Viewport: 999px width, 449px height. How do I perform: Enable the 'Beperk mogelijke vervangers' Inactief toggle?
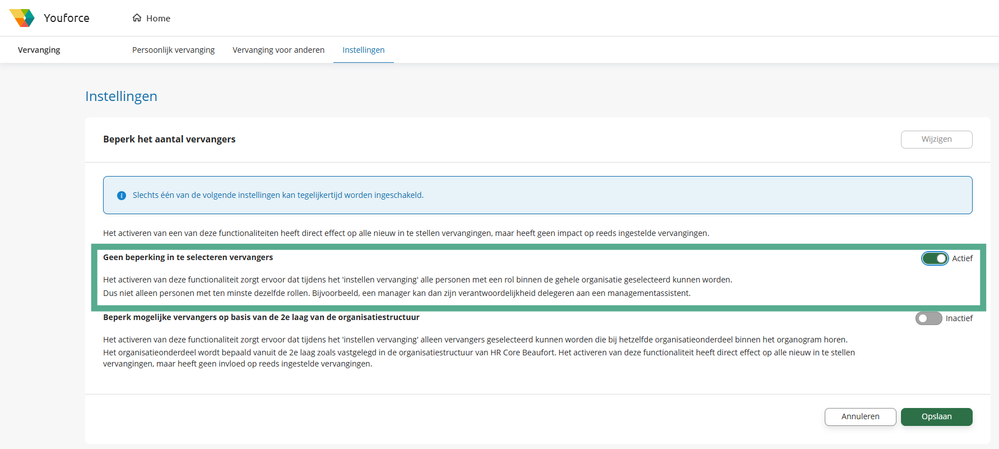(x=928, y=318)
